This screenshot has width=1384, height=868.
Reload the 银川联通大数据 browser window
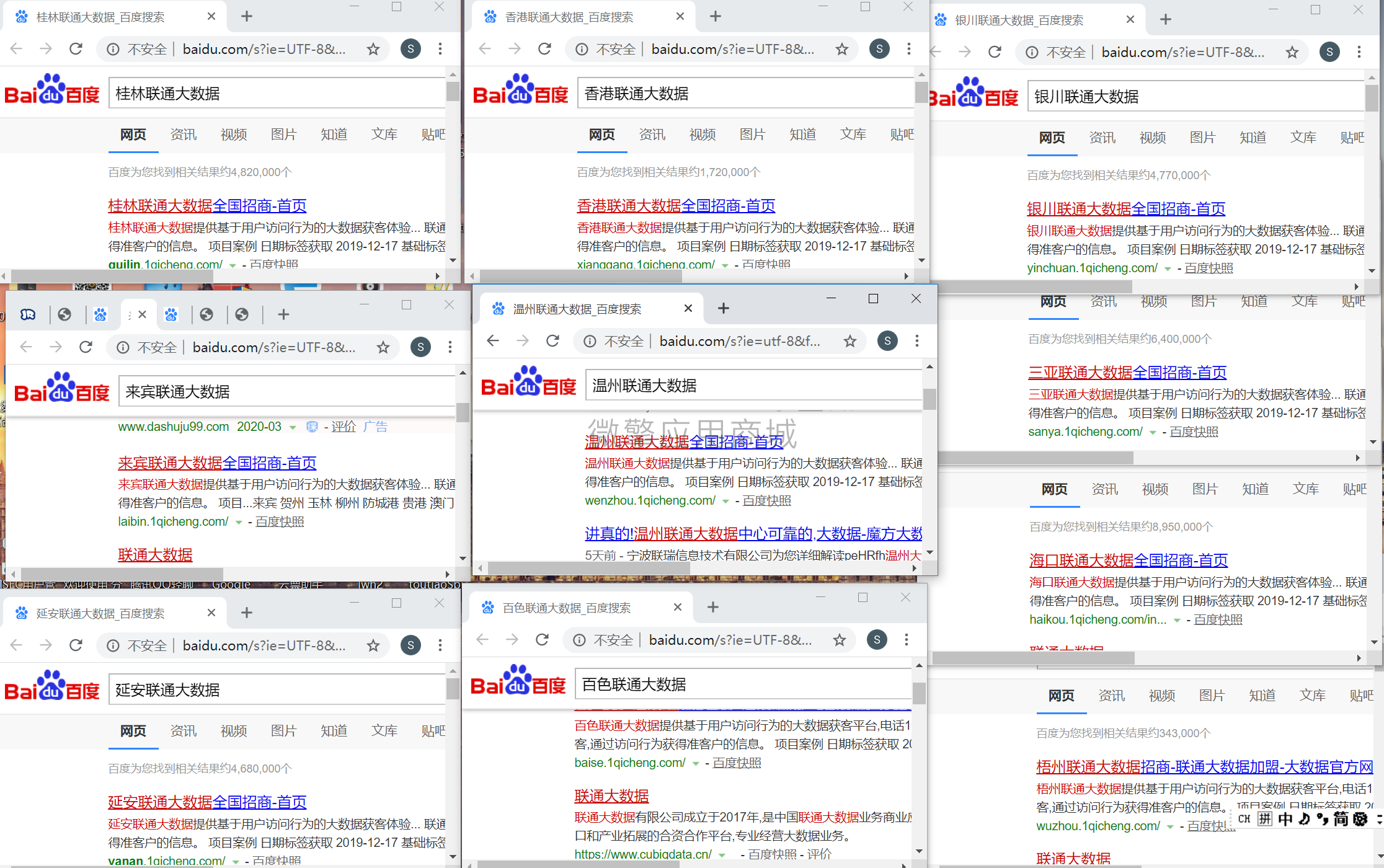point(995,52)
